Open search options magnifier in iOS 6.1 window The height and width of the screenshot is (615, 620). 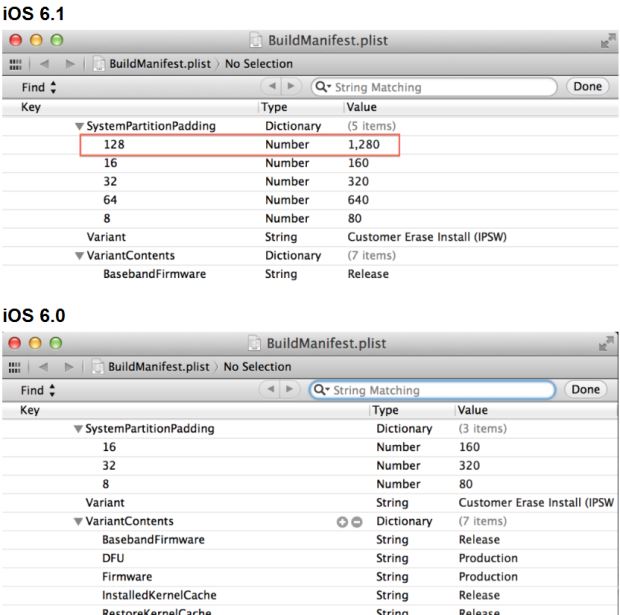pos(323,87)
